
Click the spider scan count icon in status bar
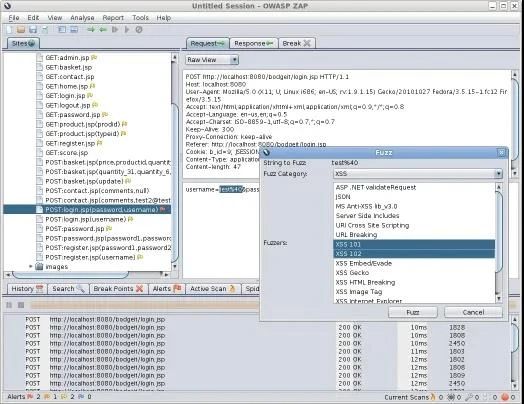pos(451,397)
